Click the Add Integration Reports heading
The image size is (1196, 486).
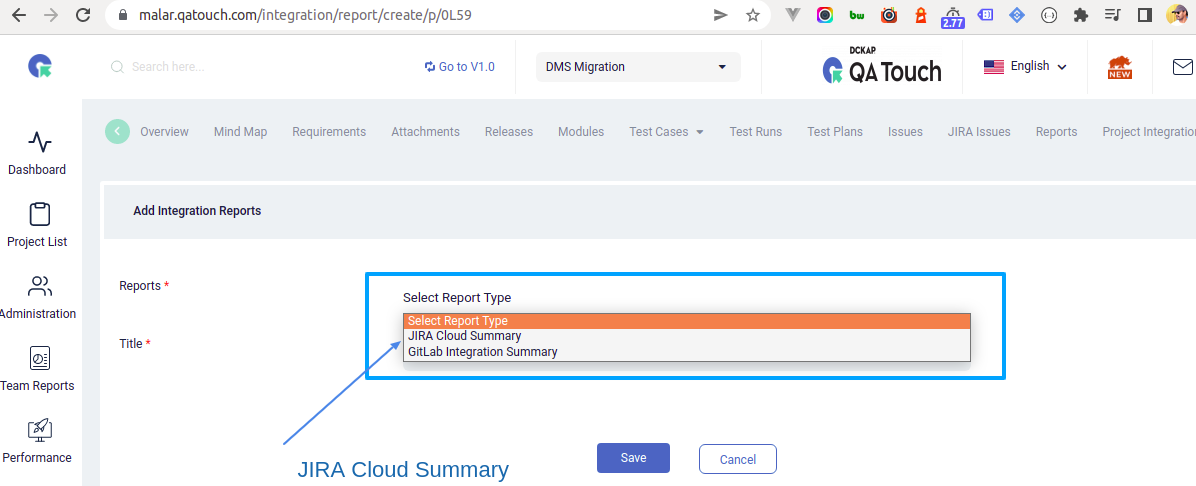pos(197,211)
